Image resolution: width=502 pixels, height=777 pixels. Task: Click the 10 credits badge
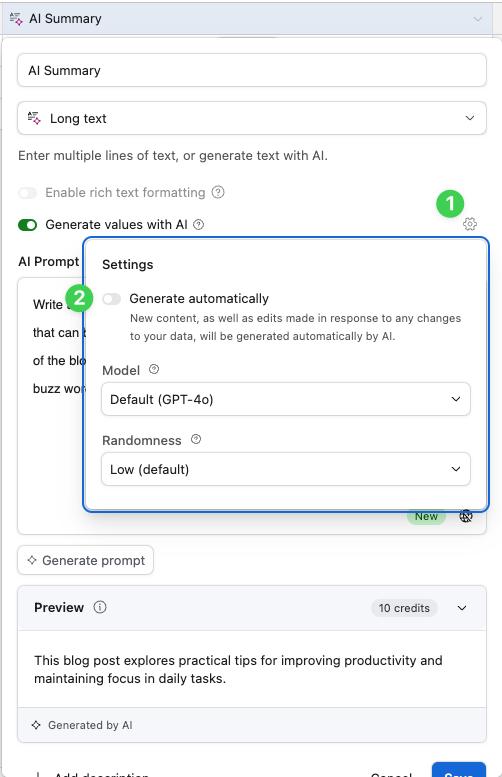click(x=404, y=608)
